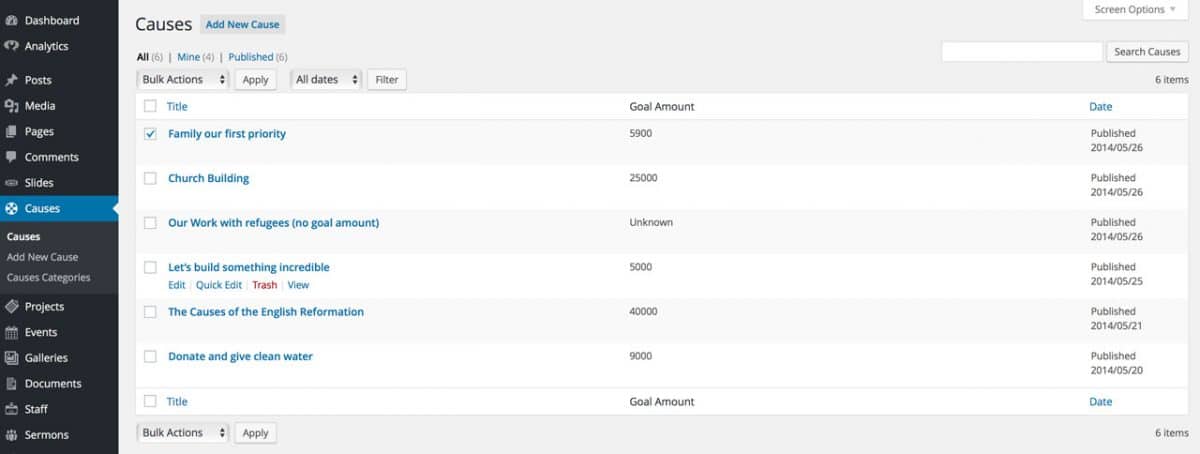Click the top Apply button

coord(256,79)
